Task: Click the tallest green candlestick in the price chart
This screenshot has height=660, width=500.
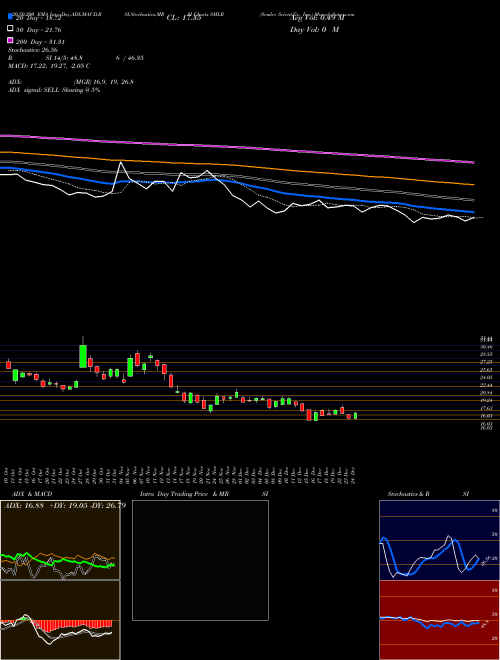Action: tap(83, 356)
